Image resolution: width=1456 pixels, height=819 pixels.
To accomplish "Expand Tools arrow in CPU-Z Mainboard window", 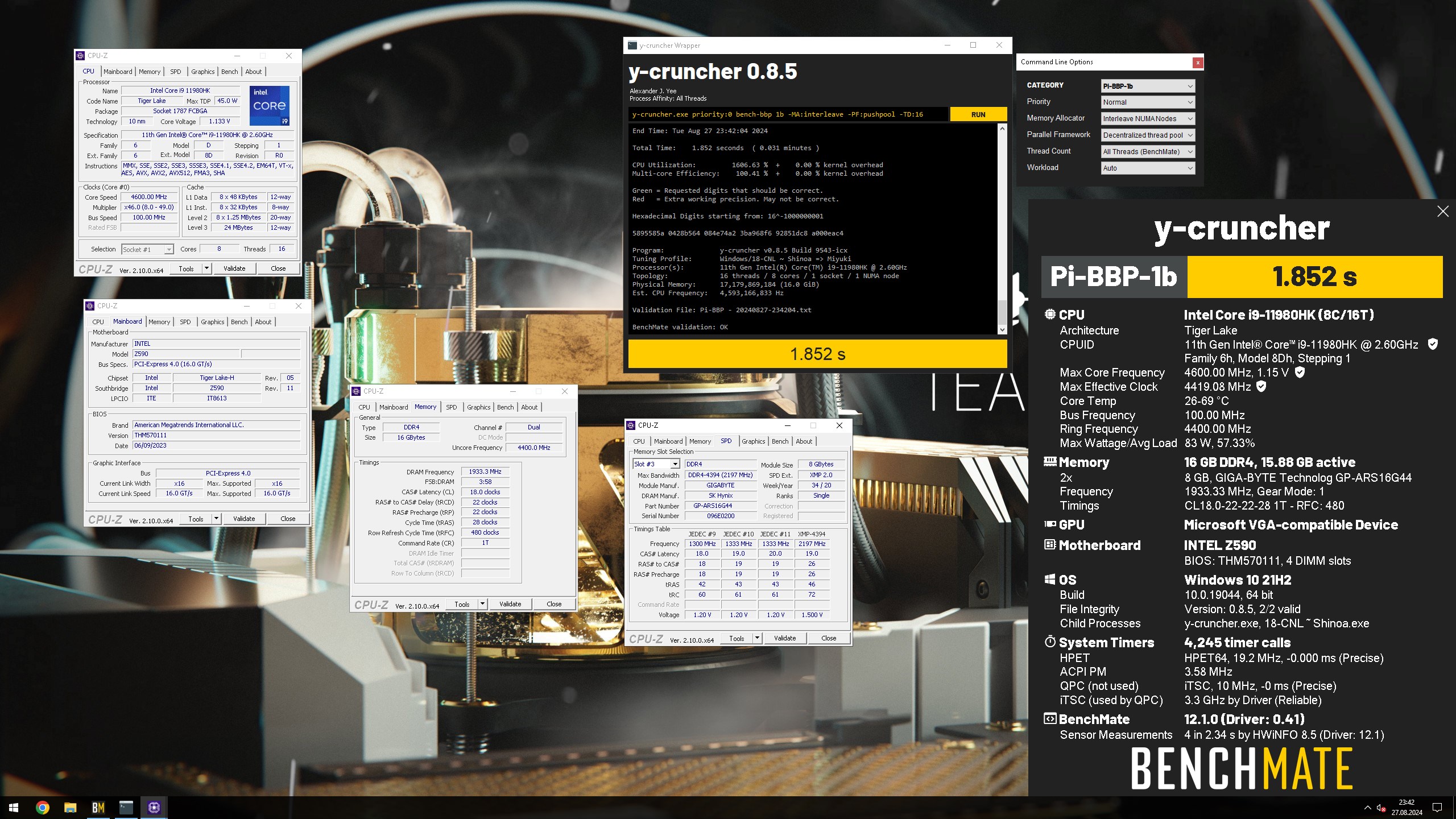I will coord(216,519).
